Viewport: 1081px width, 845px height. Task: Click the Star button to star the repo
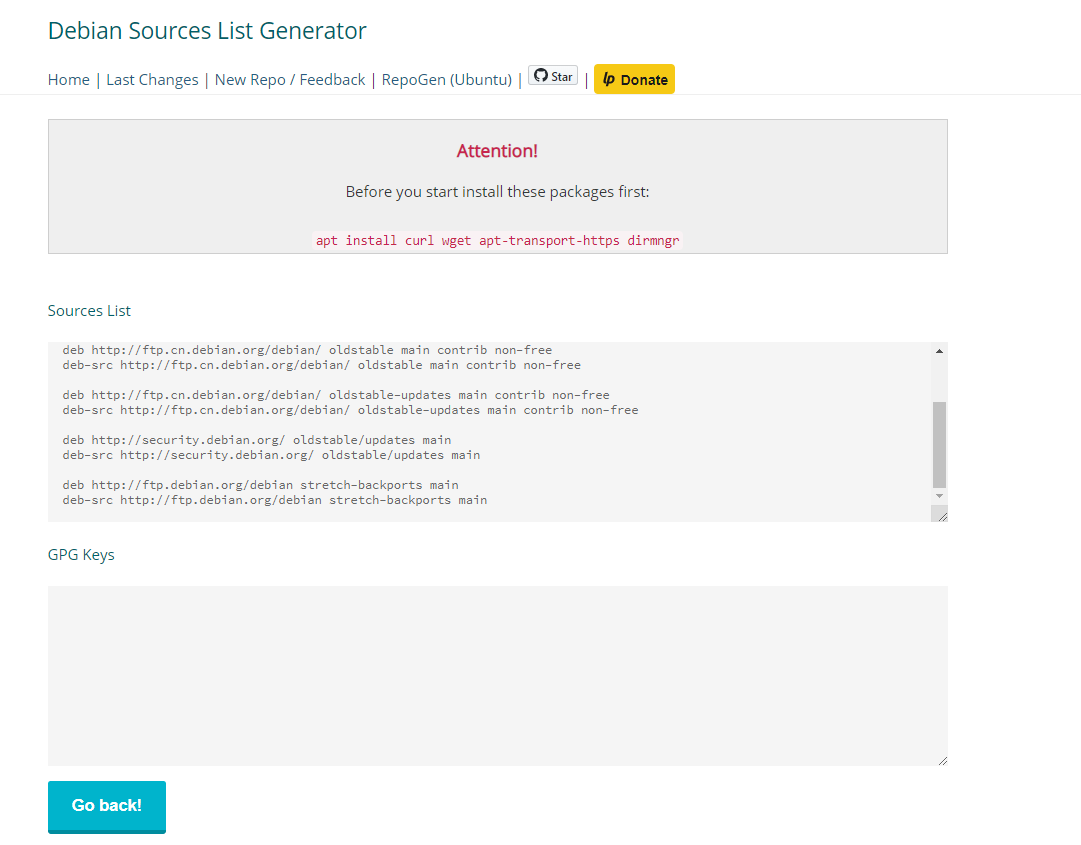pyautogui.click(x=553, y=75)
